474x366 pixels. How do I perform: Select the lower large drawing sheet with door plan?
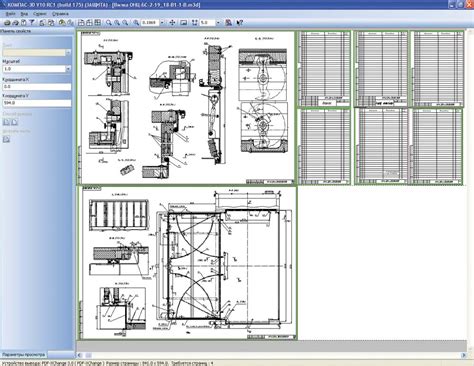187,263
